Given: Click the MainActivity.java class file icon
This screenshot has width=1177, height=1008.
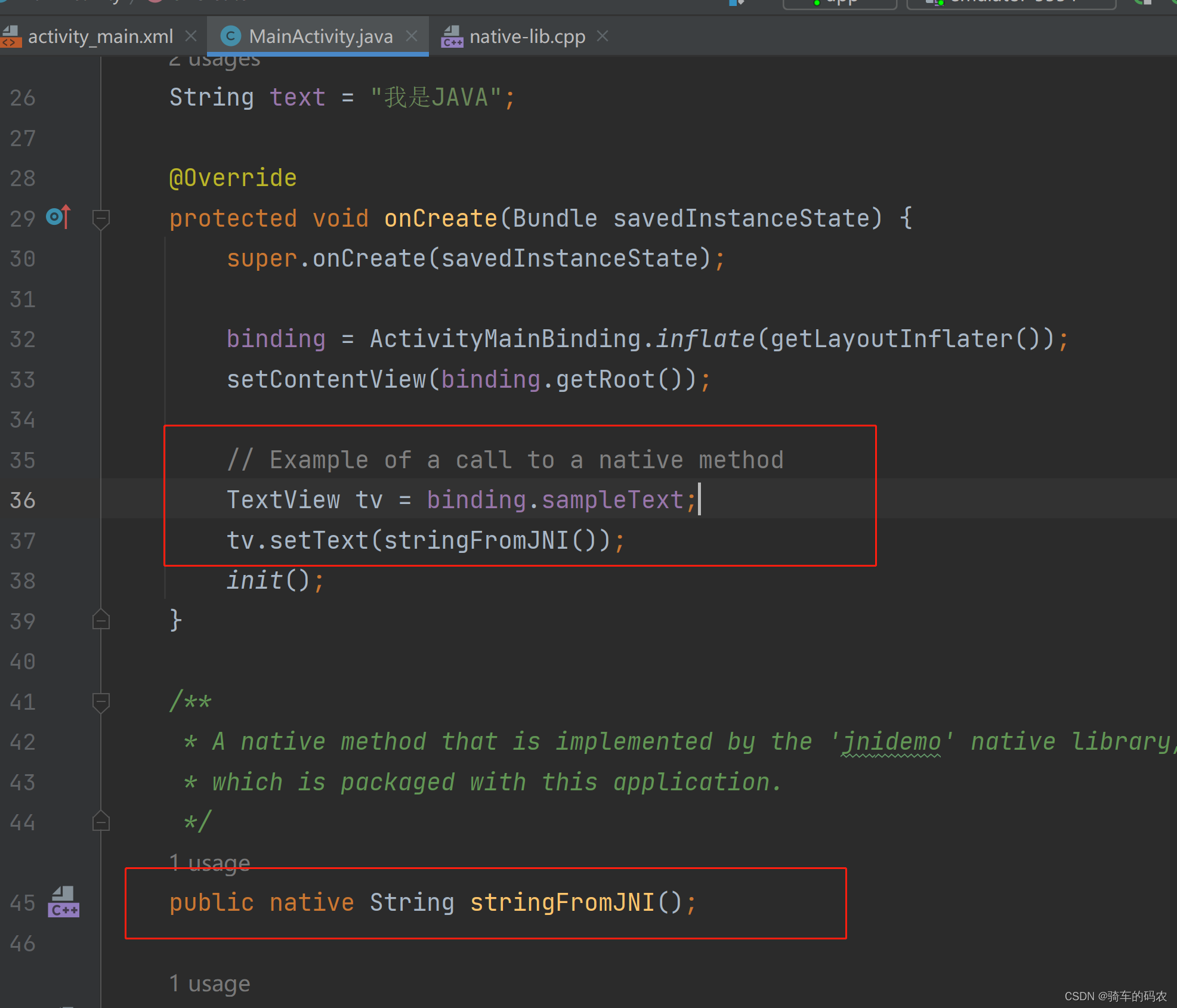Looking at the screenshot, I should click(x=230, y=36).
